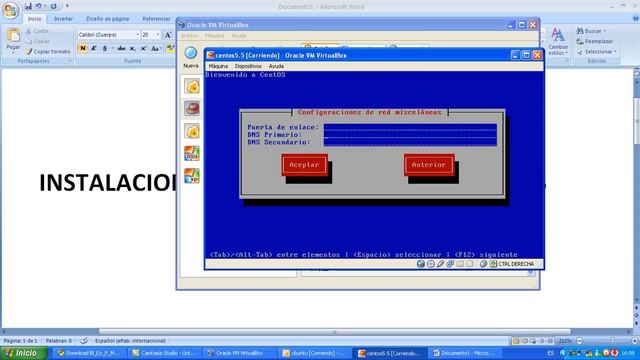Switch to the Inicio ribbon tab
Viewport: 640px width, 360px height.
34,19
